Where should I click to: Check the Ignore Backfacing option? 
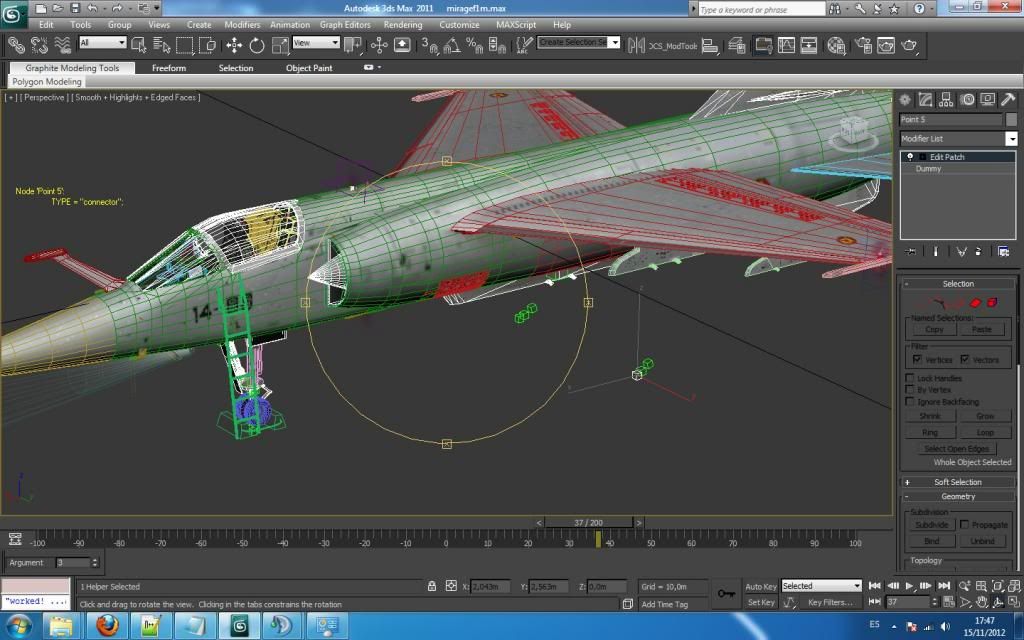point(910,401)
